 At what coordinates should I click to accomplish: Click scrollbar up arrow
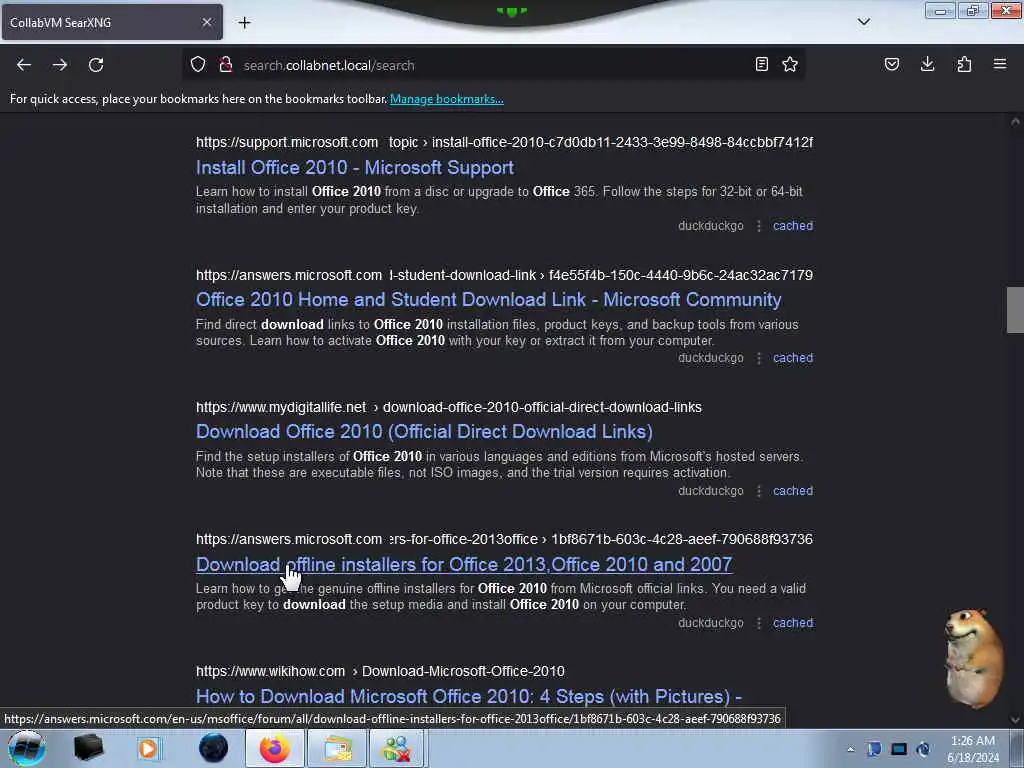pos(1015,121)
